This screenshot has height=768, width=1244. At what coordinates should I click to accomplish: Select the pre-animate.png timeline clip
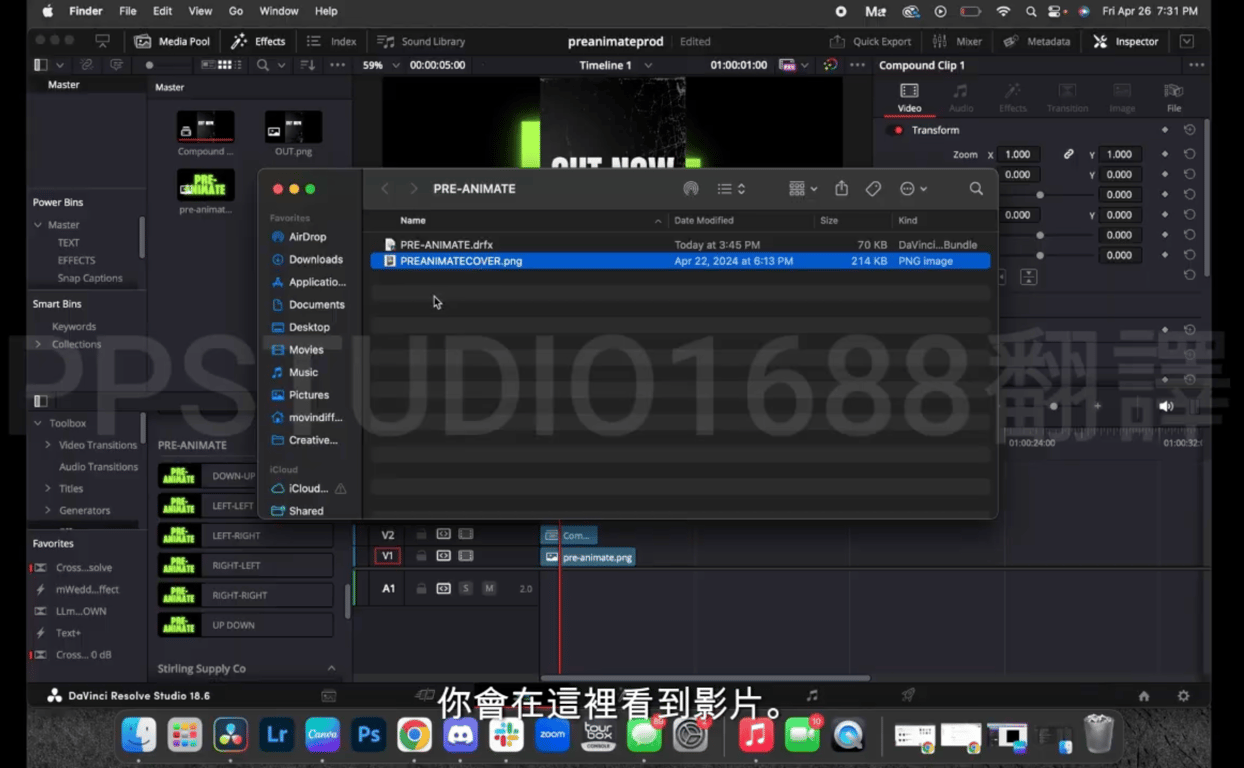point(588,557)
